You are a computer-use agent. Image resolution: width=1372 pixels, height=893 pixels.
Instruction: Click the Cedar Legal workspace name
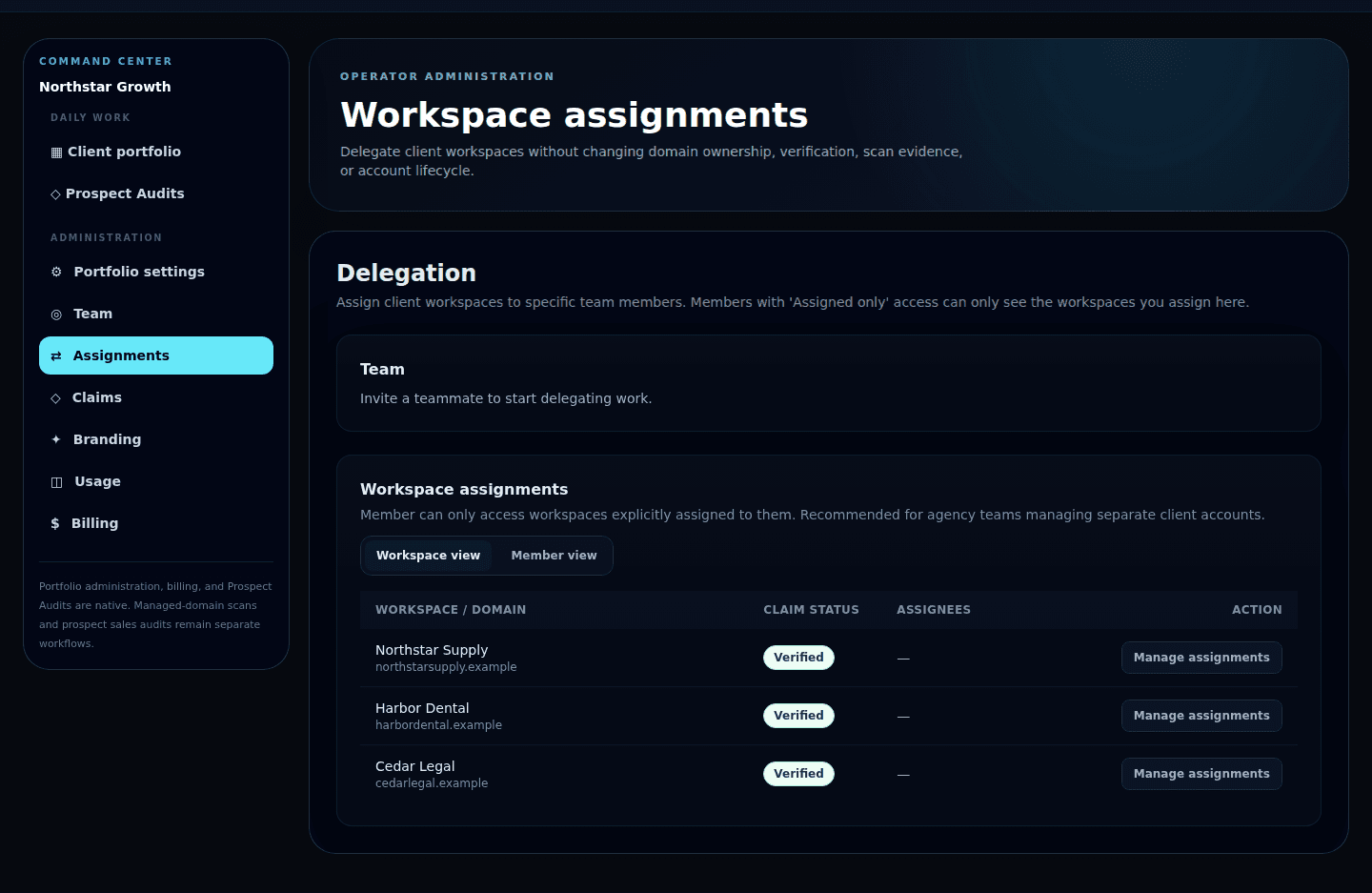click(x=414, y=766)
